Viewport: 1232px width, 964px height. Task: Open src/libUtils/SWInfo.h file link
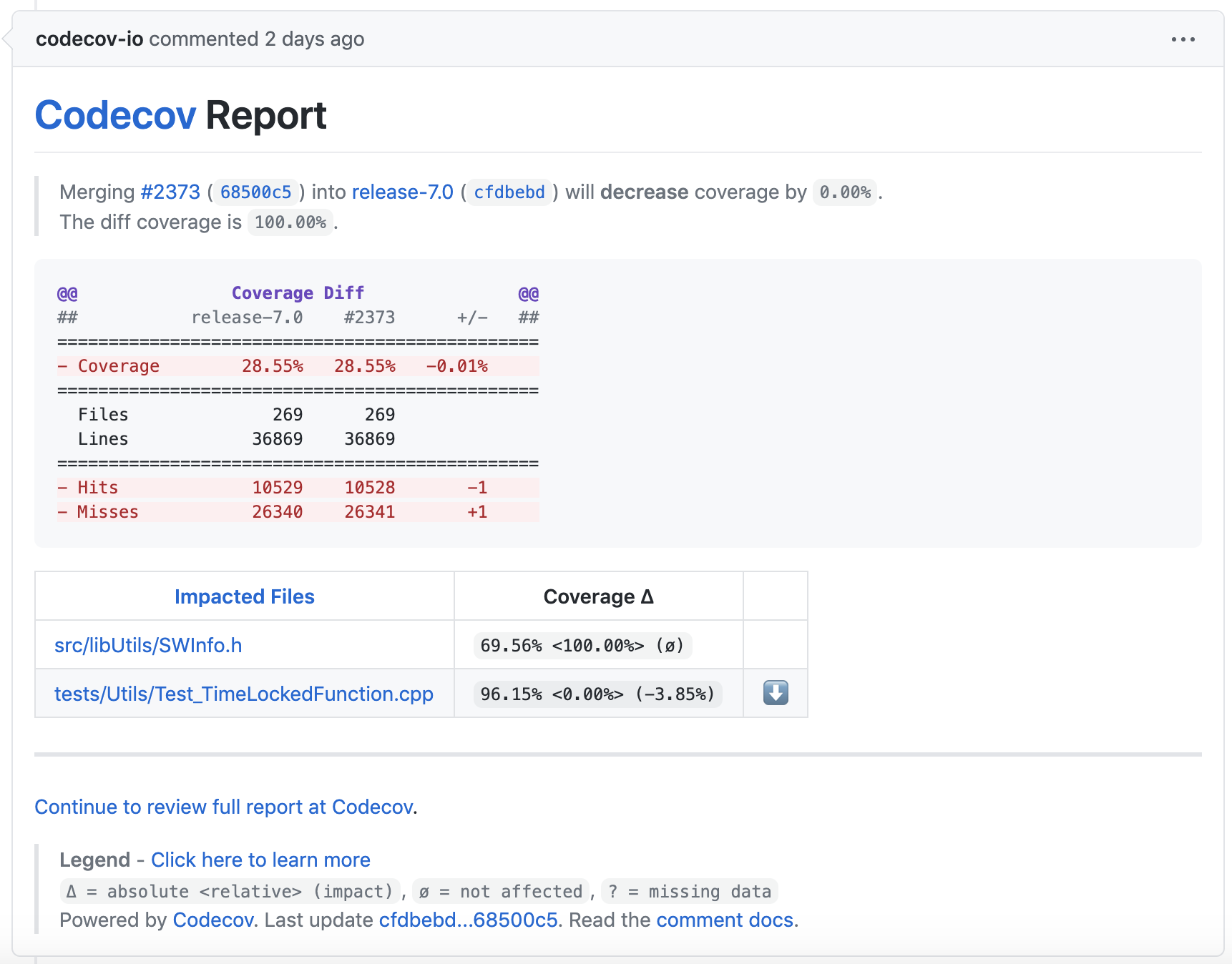pos(148,645)
